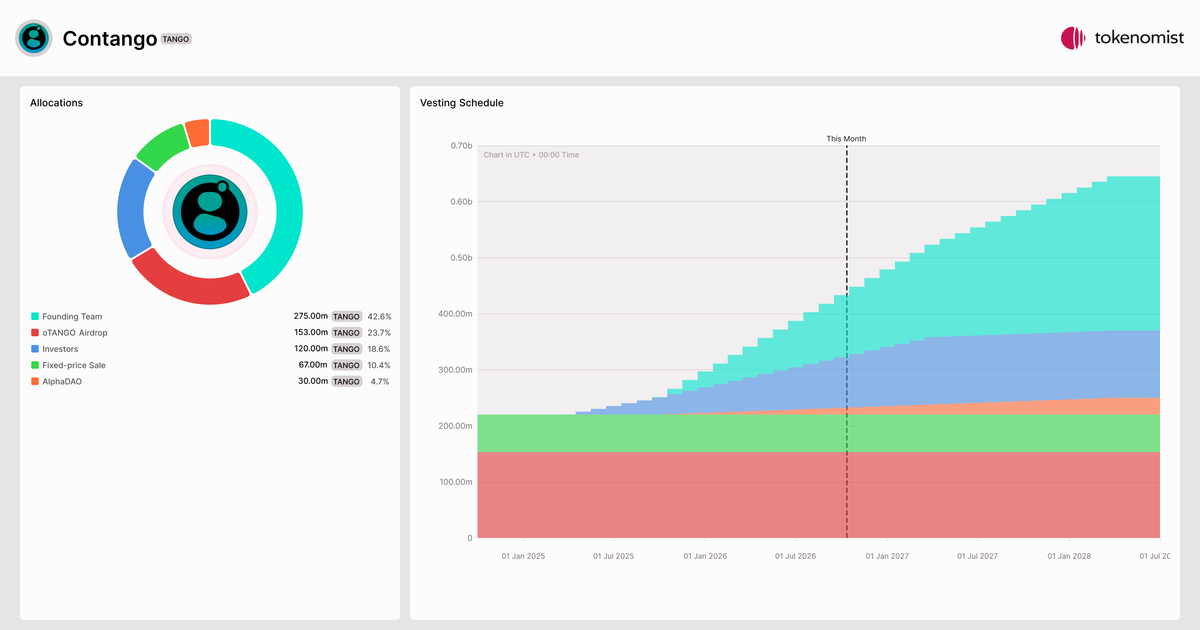The height and width of the screenshot is (630, 1200).
Task: Click the 10.4% percentage
Action: pyautogui.click(x=379, y=365)
